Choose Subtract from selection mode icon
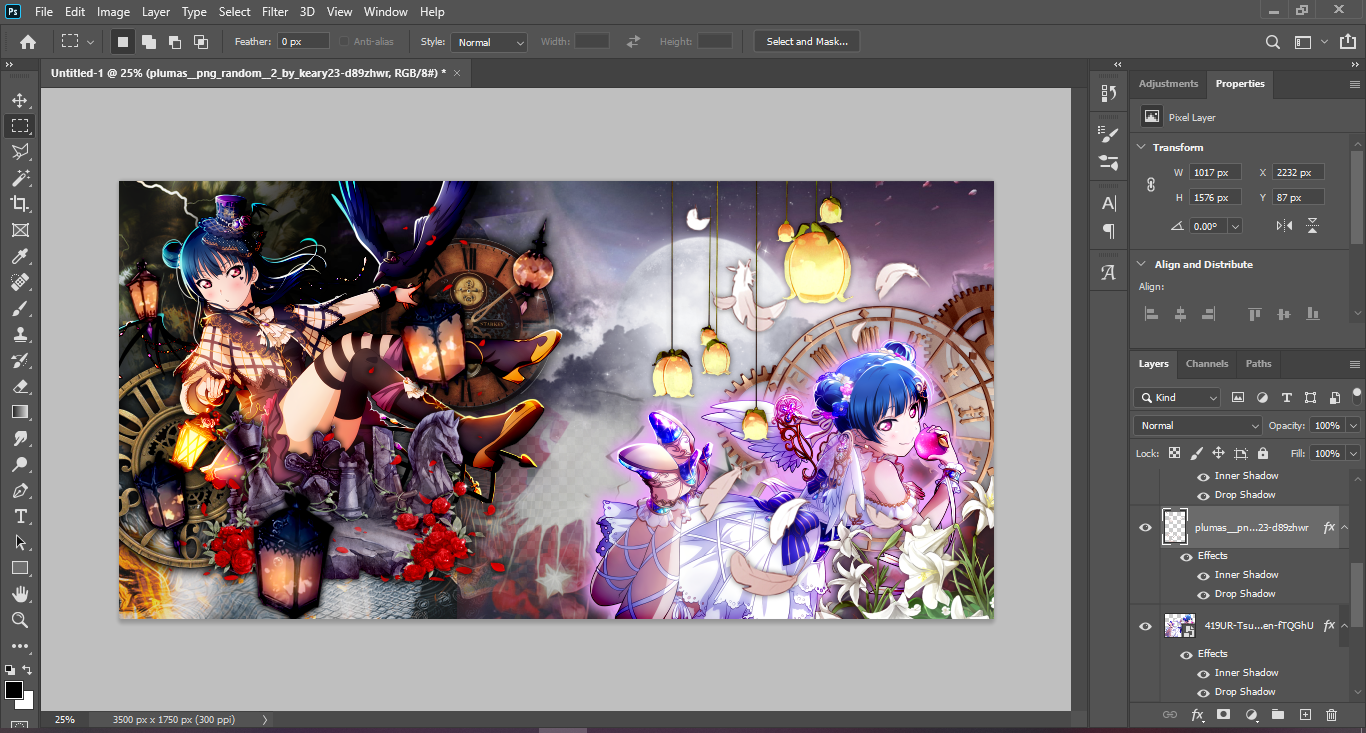Screen dimensions: 1366x733 coord(175,42)
